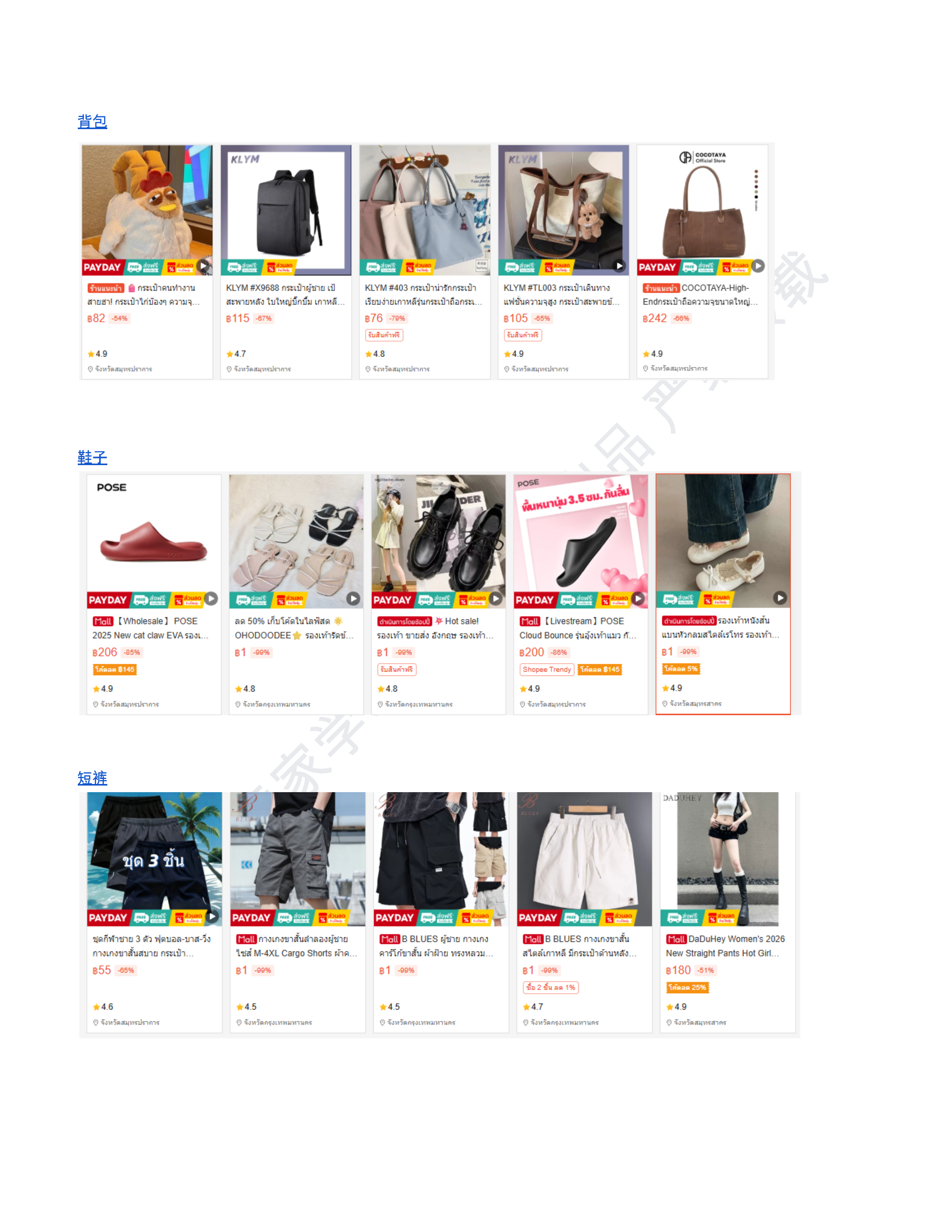The height and width of the screenshot is (1232, 952).
Task: Open KLYM #X9688 black backpack thumbnail
Action: (x=286, y=210)
